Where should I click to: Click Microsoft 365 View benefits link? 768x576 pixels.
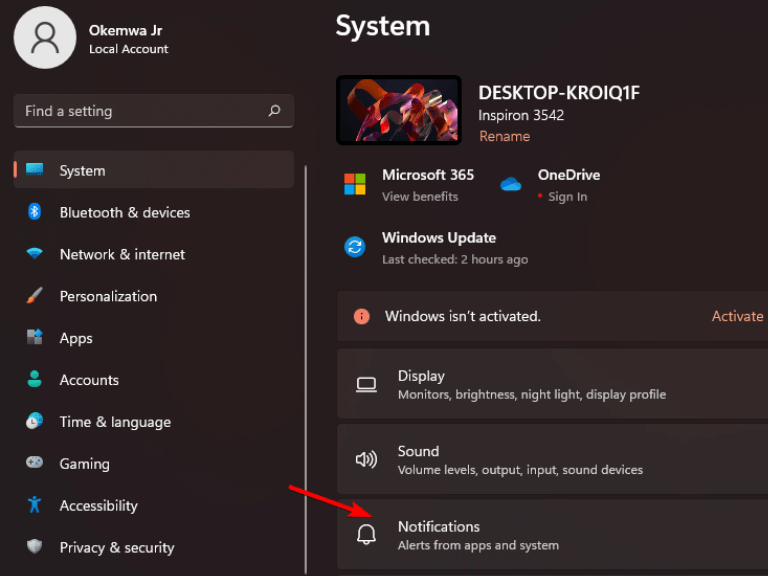point(420,196)
